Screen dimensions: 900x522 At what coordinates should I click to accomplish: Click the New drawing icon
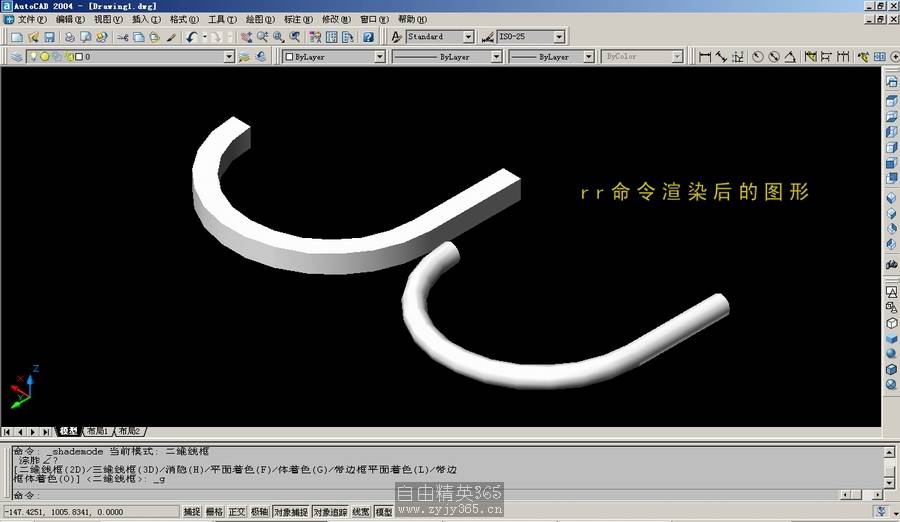[x=17, y=37]
